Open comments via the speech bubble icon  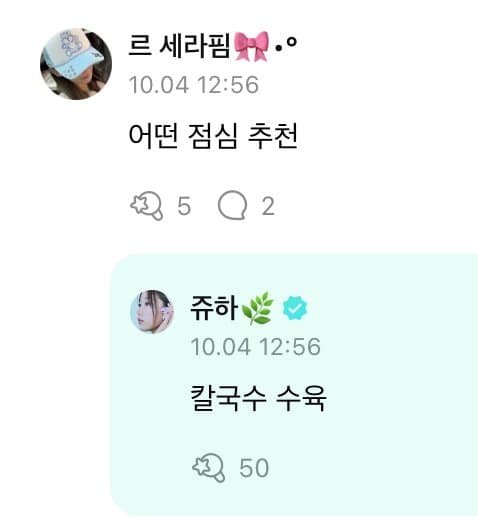coord(232,205)
